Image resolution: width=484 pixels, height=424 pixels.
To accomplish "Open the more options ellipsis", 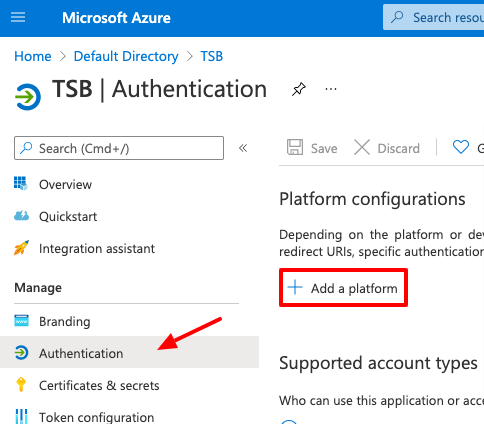I will pos(331,89).
